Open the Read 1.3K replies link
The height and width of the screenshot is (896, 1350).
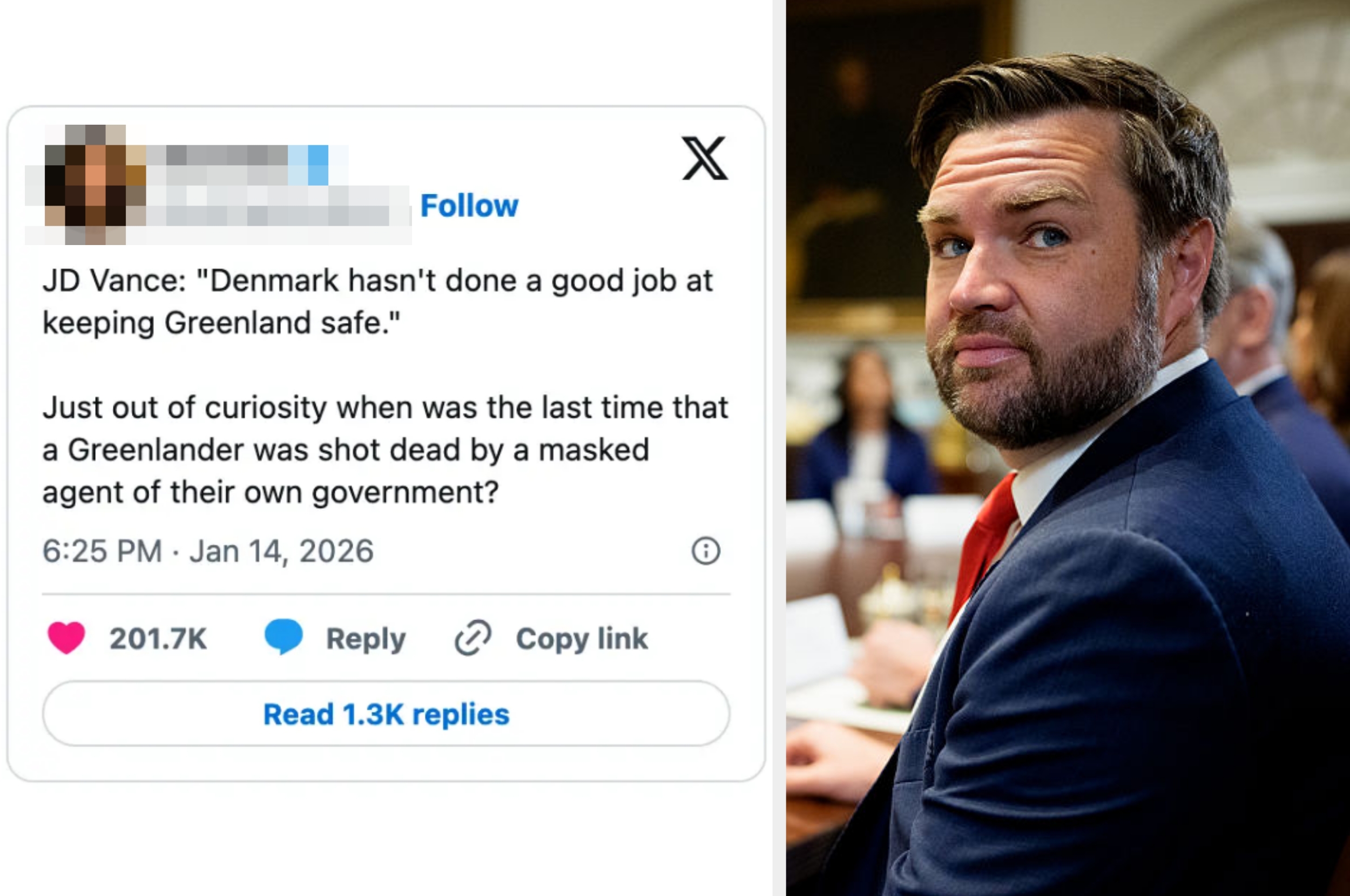click(x=388, y=714)
